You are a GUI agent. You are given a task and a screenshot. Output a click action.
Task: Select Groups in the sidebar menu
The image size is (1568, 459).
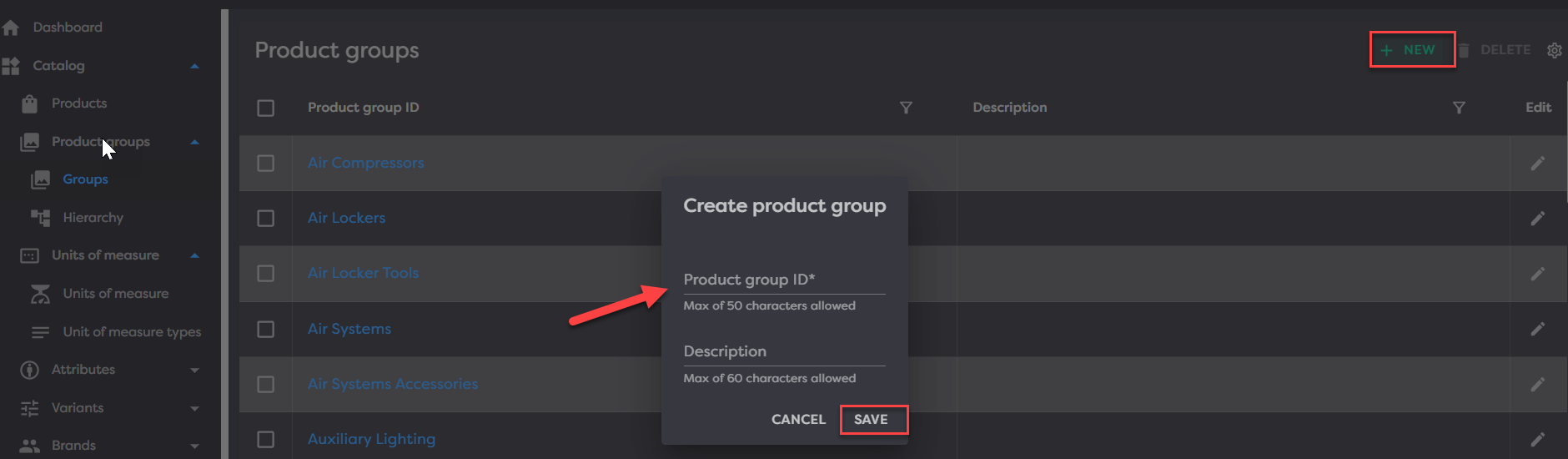coord(85,179)
